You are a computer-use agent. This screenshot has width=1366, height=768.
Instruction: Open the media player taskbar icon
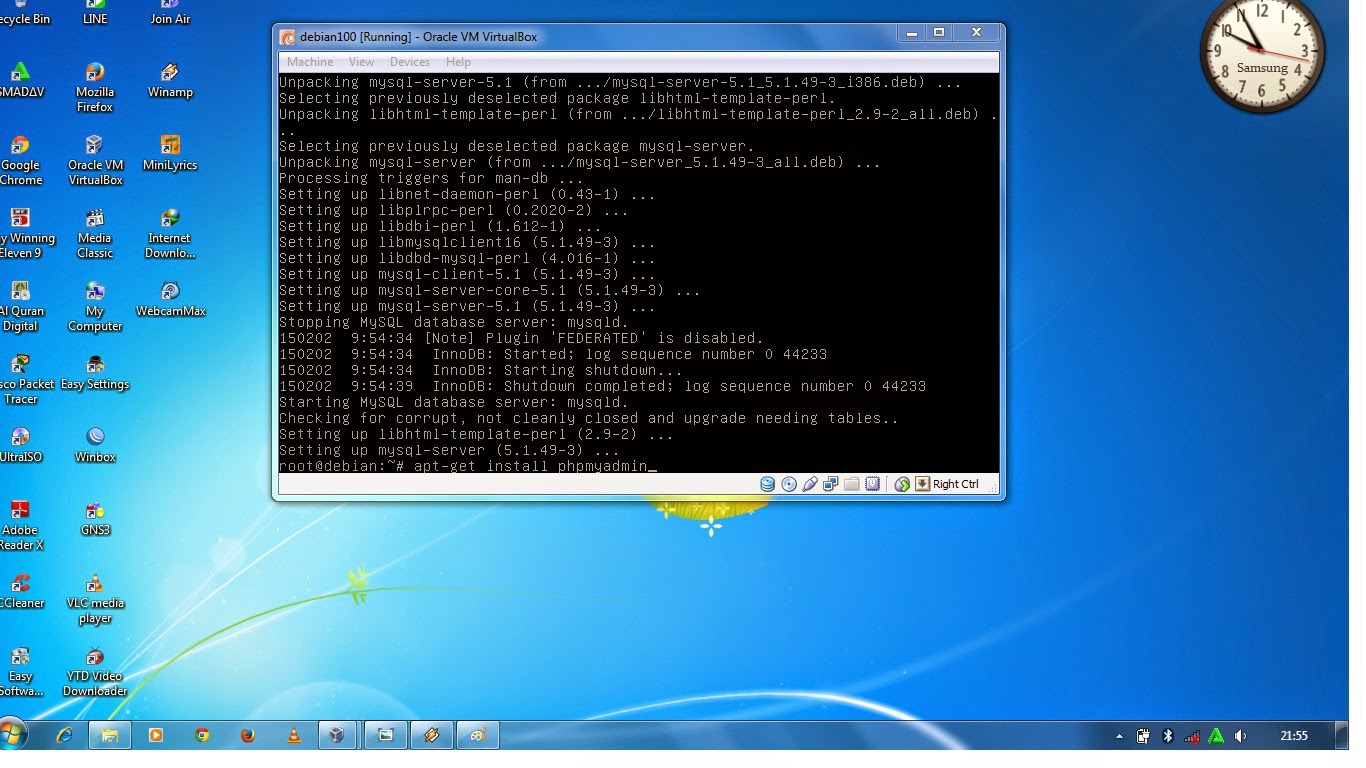(155, 735)
